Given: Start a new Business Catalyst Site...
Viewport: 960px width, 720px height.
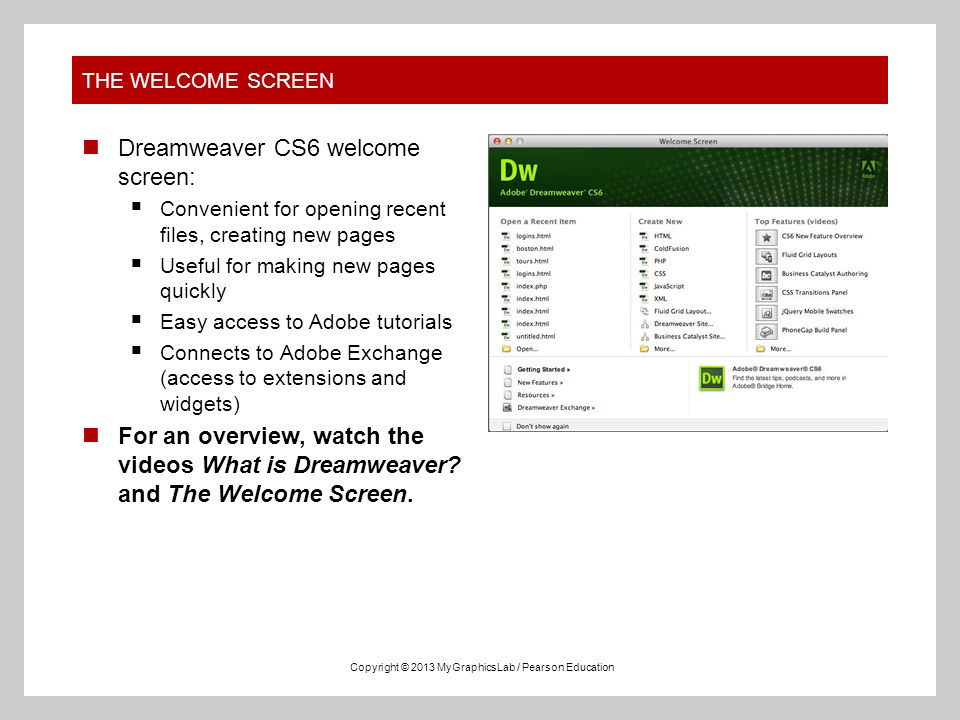Looking at the screenshot, I should 689,336.
